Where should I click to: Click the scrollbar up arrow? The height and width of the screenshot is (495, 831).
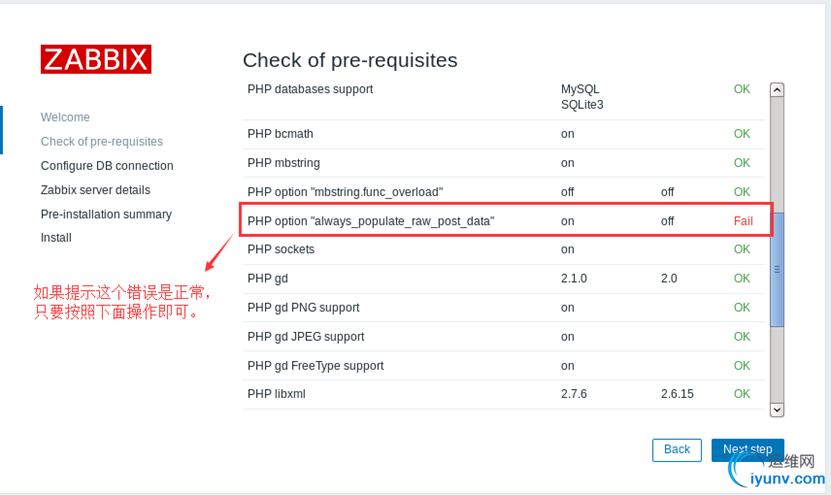(777, 89)
